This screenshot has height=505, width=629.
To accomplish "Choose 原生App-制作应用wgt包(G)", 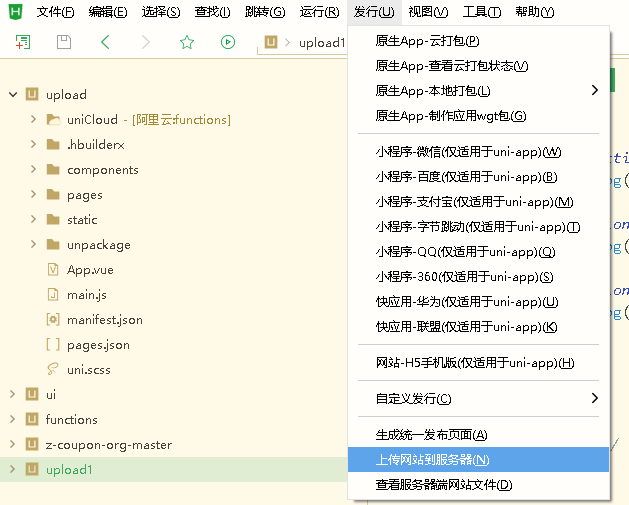I will point(478,116).
